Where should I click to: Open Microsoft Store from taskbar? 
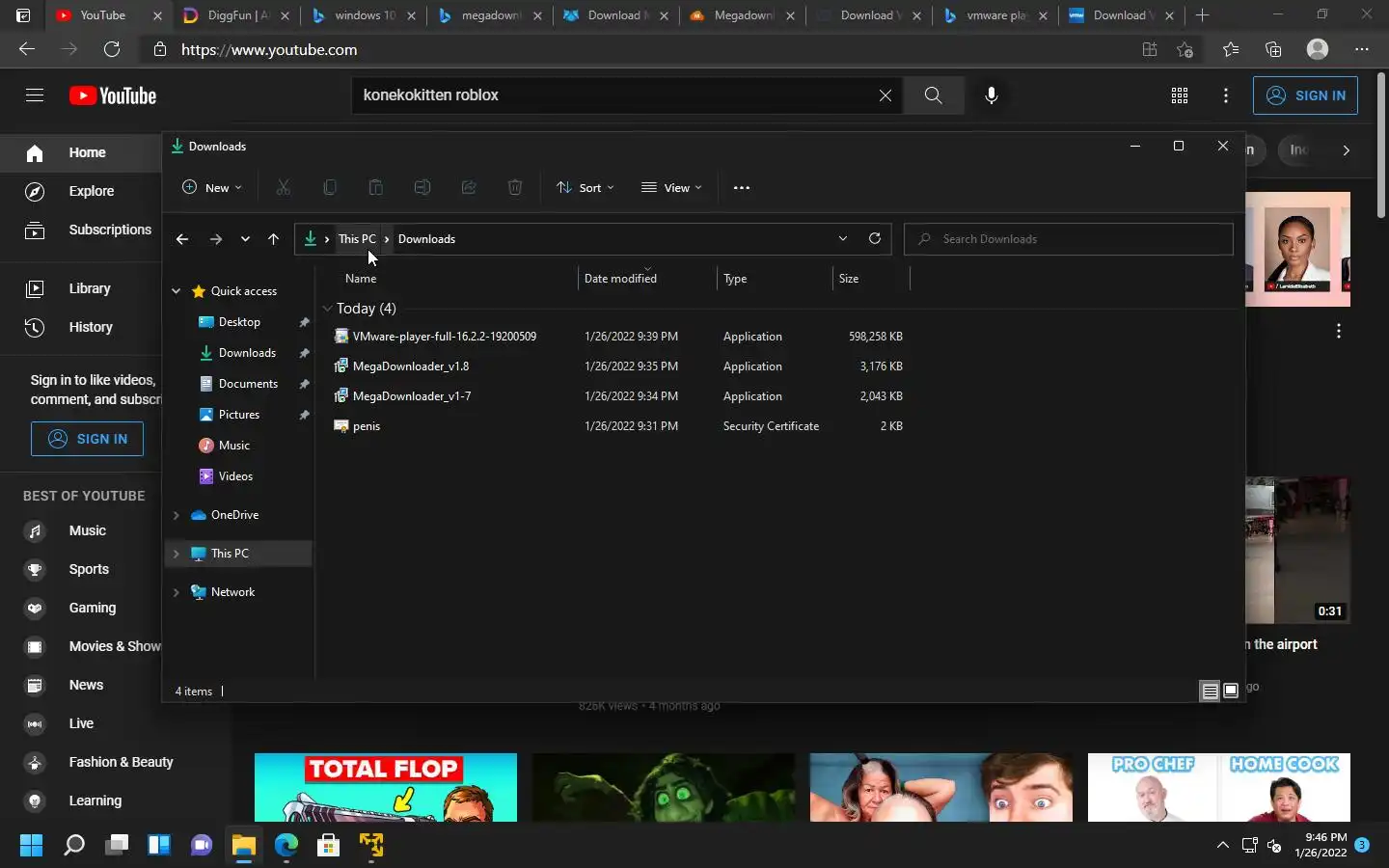pos(329,846)
